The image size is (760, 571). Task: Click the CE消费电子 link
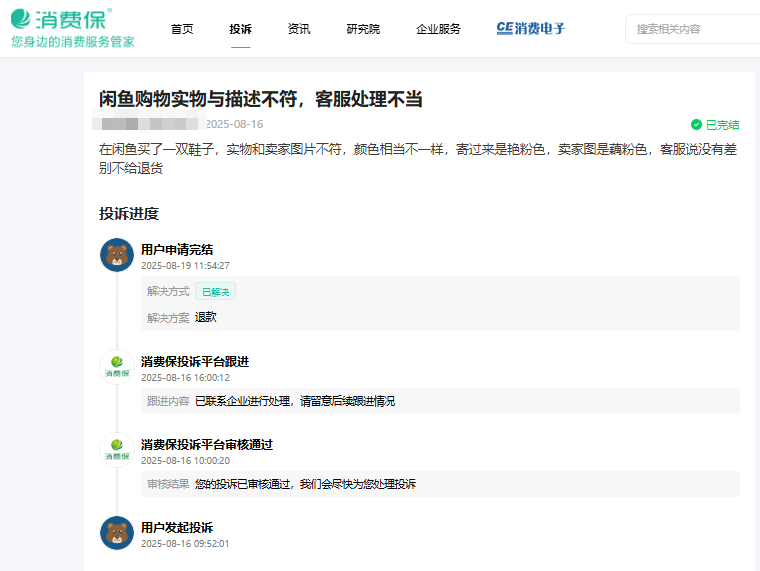(531, 29)
